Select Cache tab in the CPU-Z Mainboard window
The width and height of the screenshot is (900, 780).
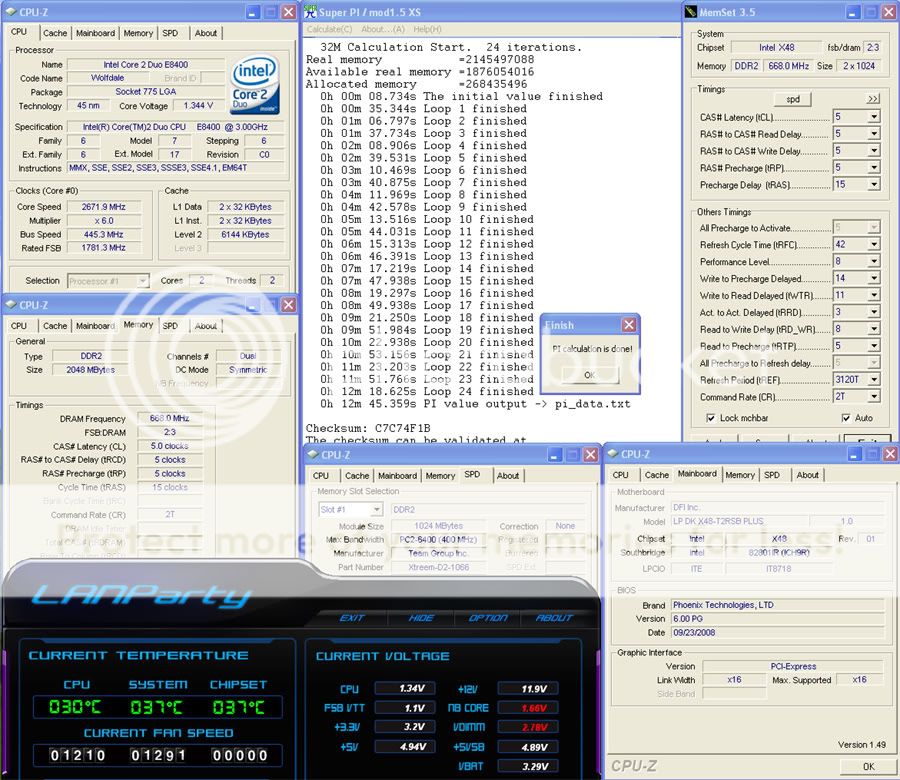click(657, 475)
